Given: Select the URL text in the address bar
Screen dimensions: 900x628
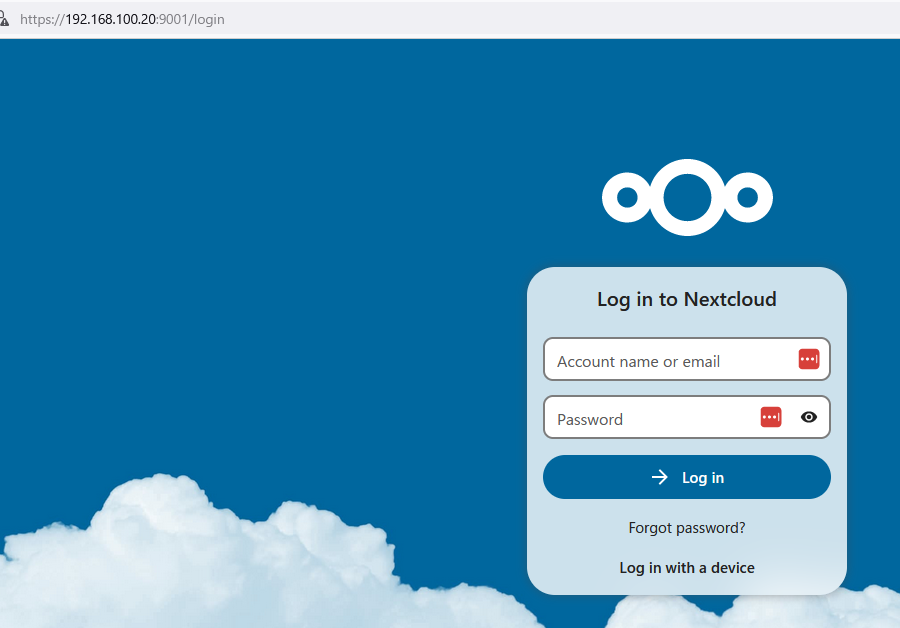Looking at the screenshot, I should click(122, 19).
